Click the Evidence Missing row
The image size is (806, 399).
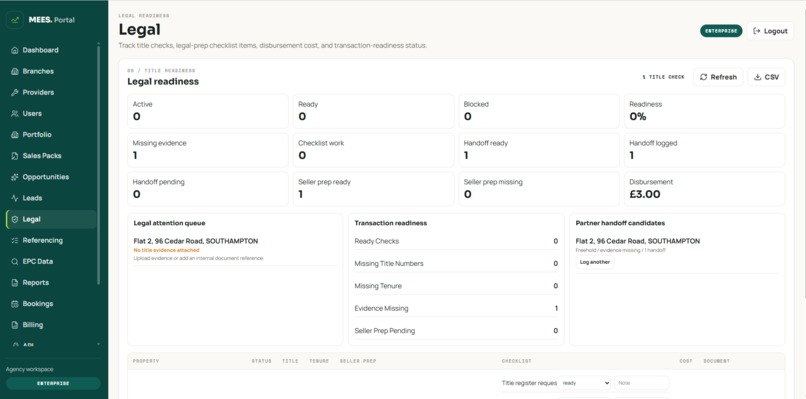[456, 309]
